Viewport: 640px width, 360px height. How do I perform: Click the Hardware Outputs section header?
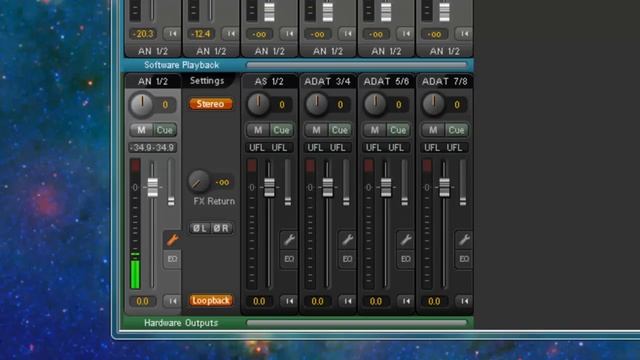tap(181, 323)
